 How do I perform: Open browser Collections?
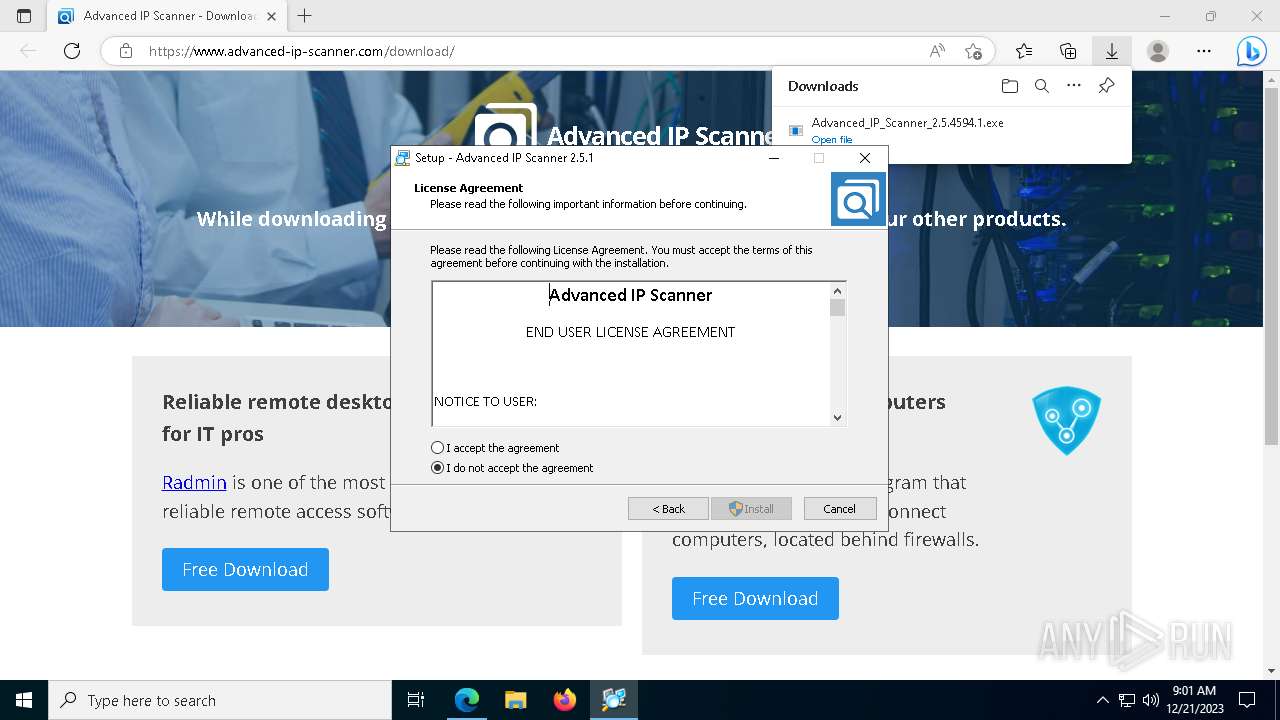point(1068,51)
